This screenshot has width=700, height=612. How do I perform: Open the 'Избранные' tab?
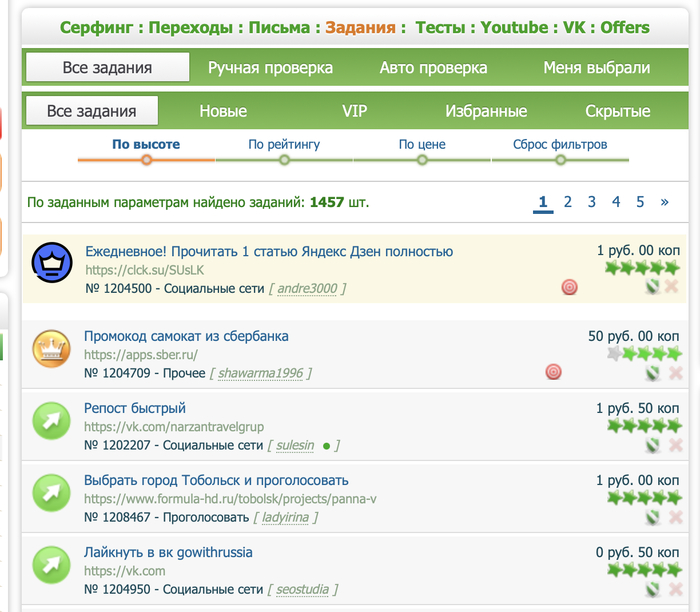[x=486, y=111]
